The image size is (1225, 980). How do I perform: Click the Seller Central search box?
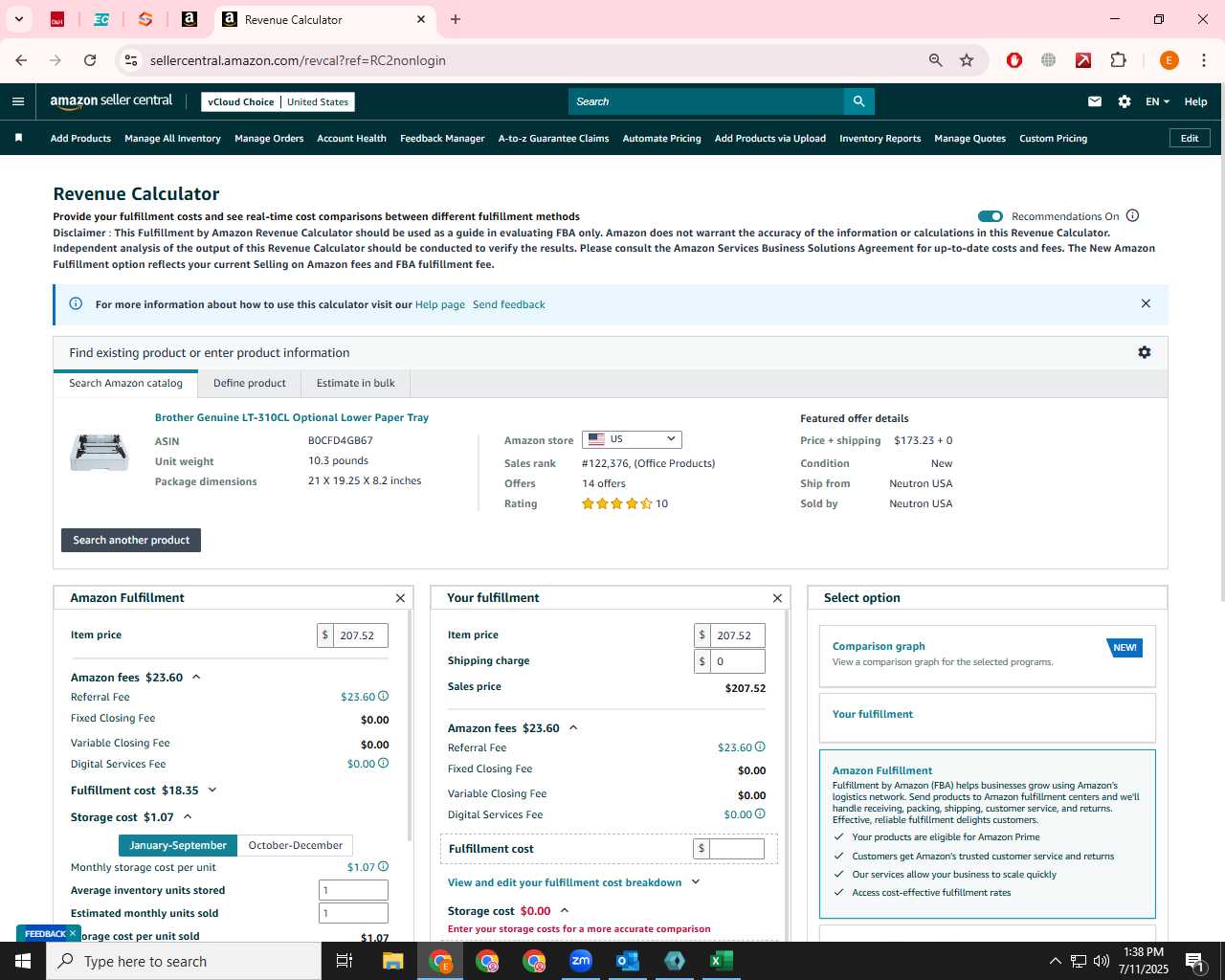tap(706, 101)
